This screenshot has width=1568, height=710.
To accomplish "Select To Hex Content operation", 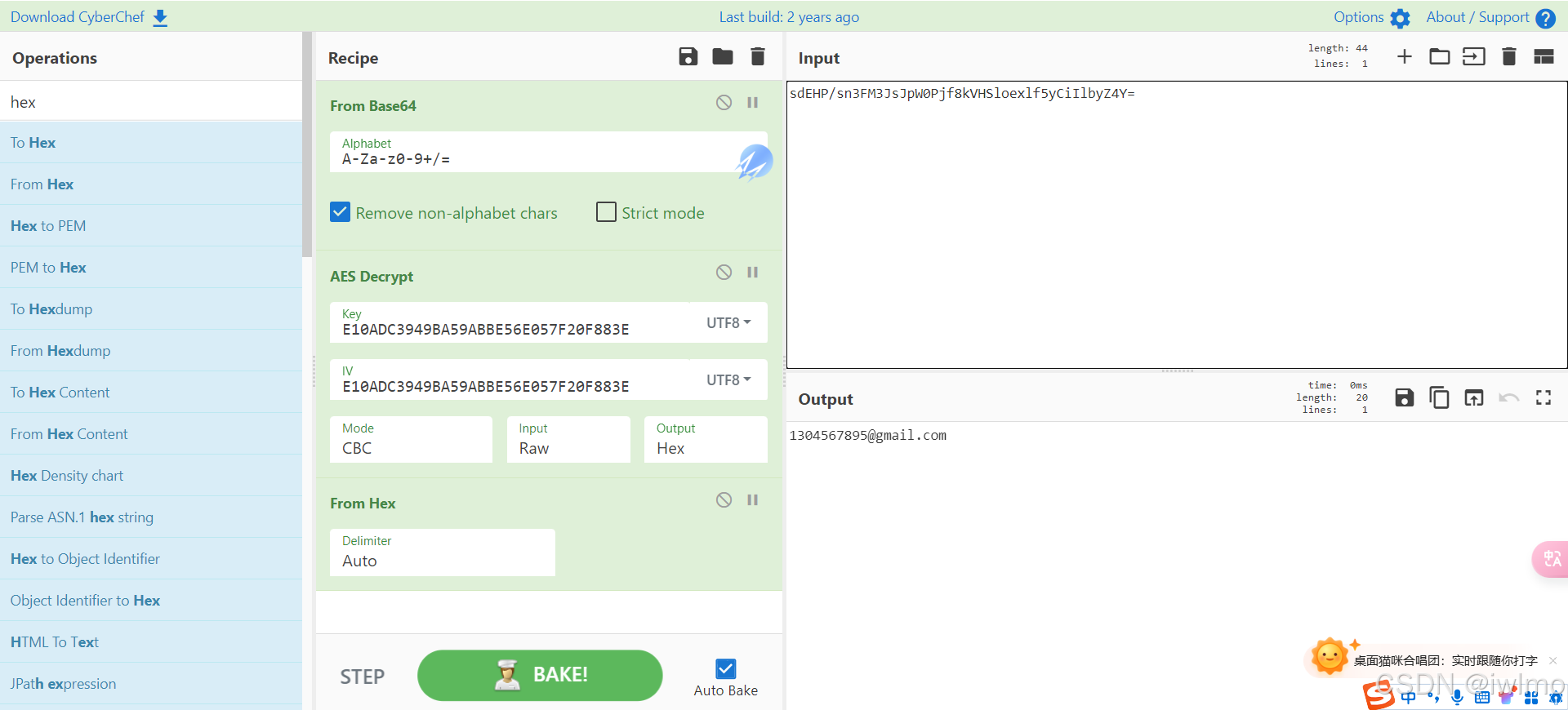I will [x=151, y=393].
